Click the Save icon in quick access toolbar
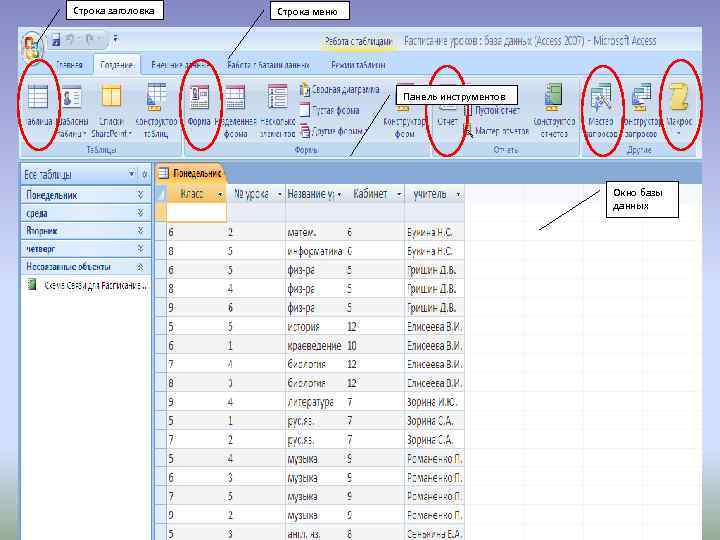The height and width of the screenshot is (540, 720). [x=56, y=40]
